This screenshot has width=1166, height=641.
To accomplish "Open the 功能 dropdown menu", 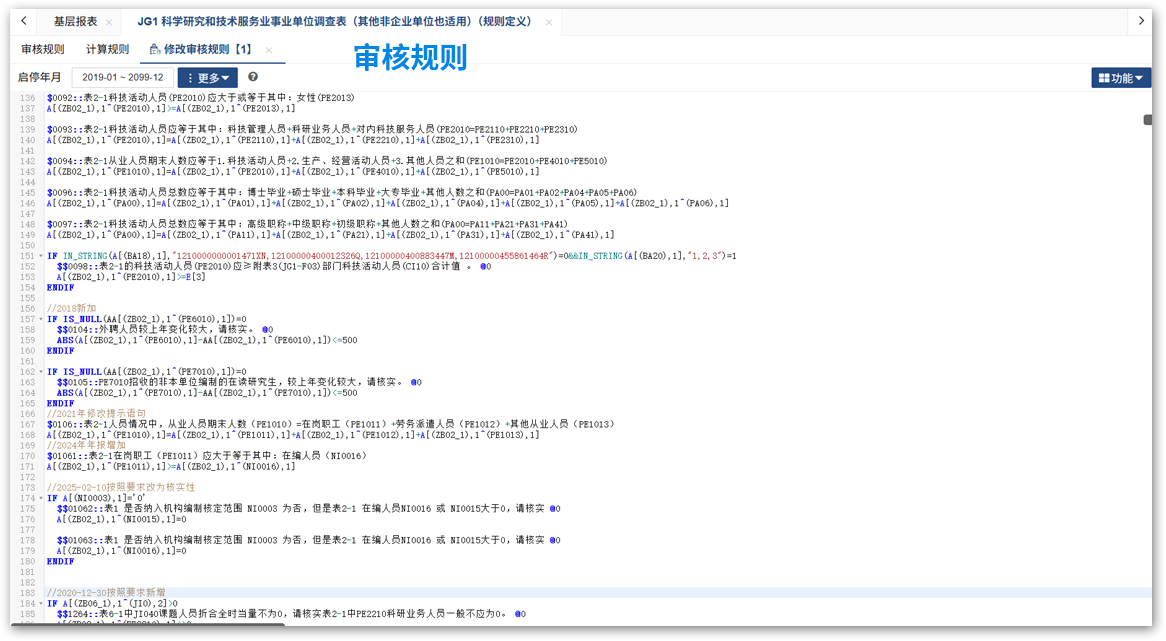I will click(1121, 78).
